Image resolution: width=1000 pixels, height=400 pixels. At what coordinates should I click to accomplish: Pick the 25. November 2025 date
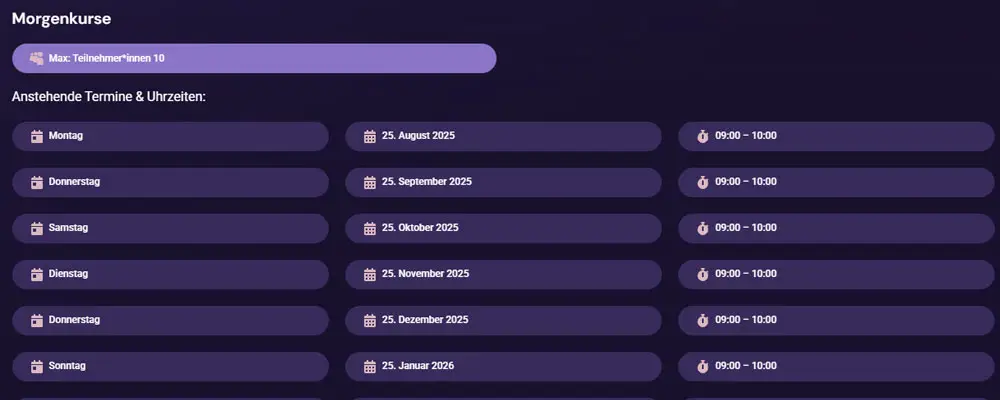[503, 274]
